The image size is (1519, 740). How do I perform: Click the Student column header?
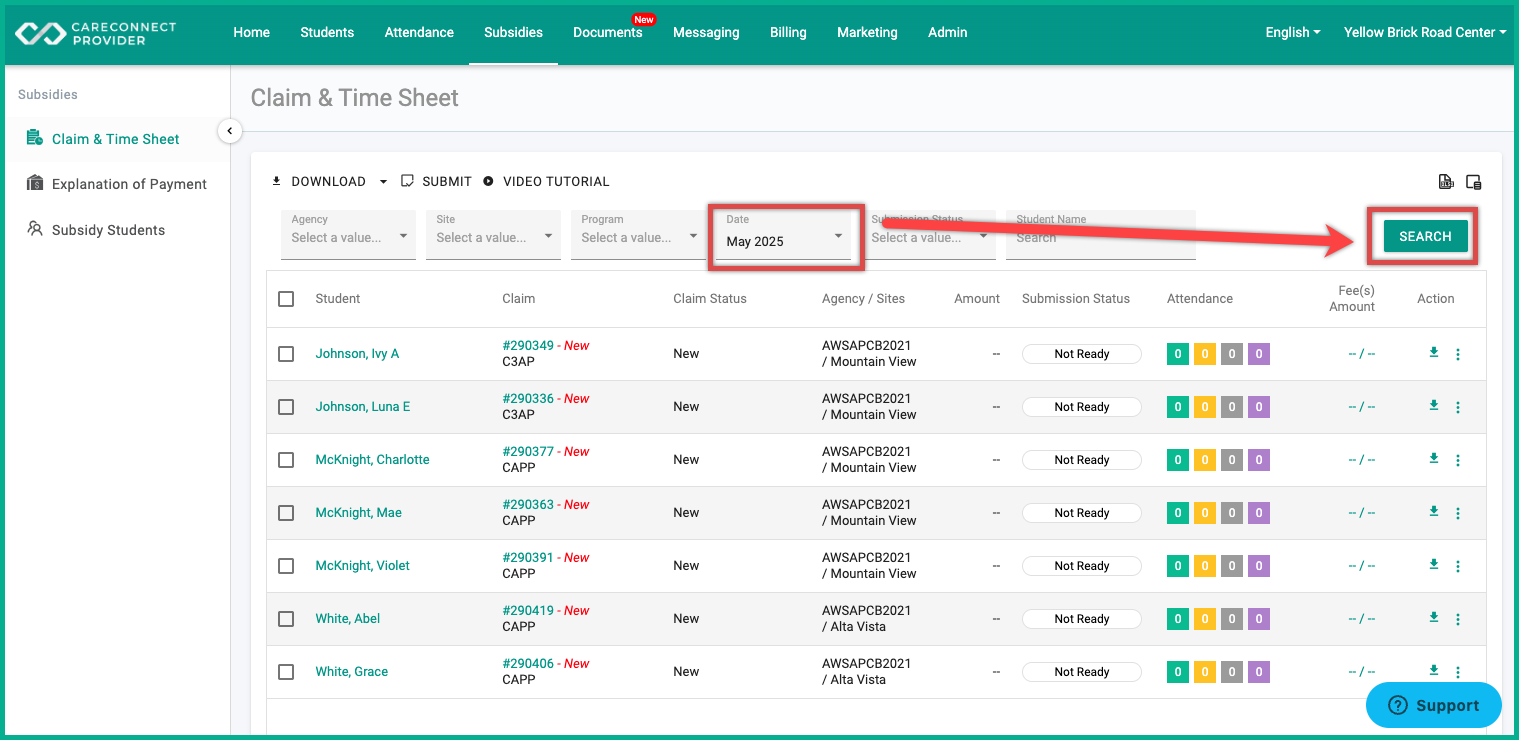(338, 298)
